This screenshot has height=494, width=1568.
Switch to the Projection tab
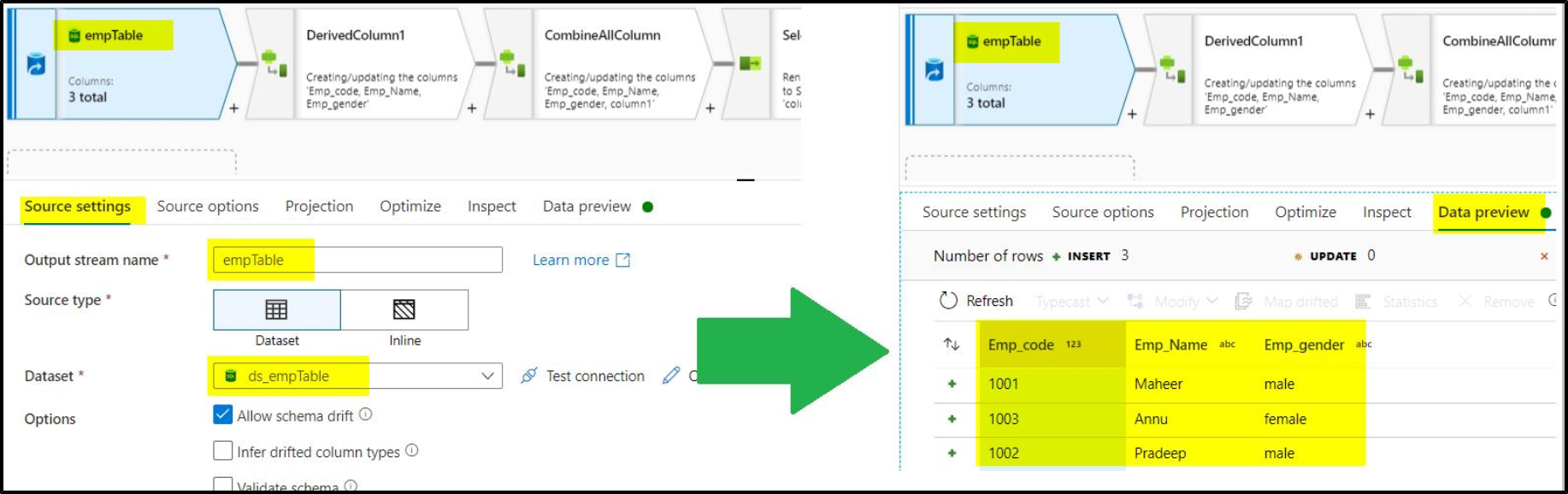point(319,206)
